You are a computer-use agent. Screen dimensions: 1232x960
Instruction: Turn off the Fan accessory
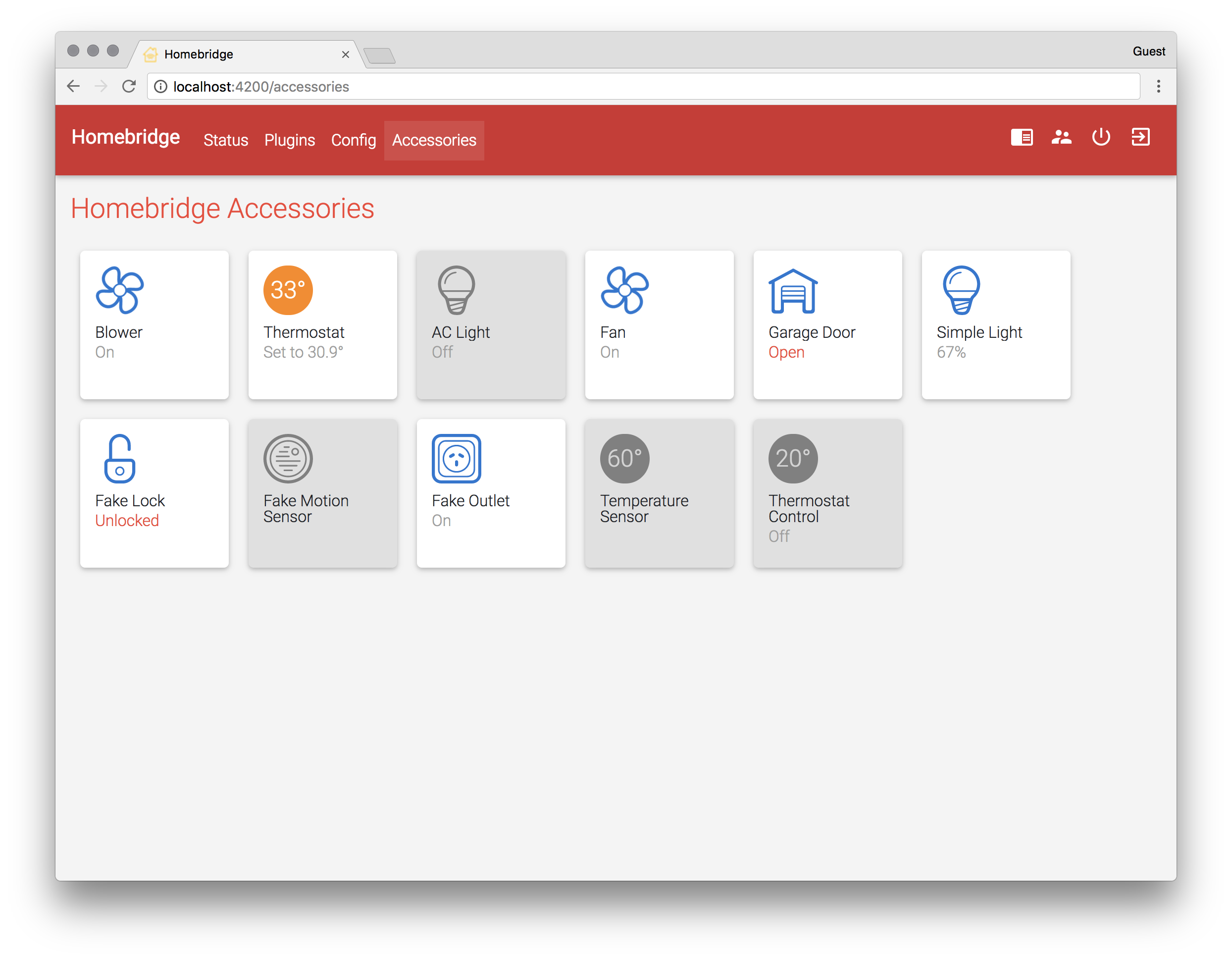(x=659, y=324)
